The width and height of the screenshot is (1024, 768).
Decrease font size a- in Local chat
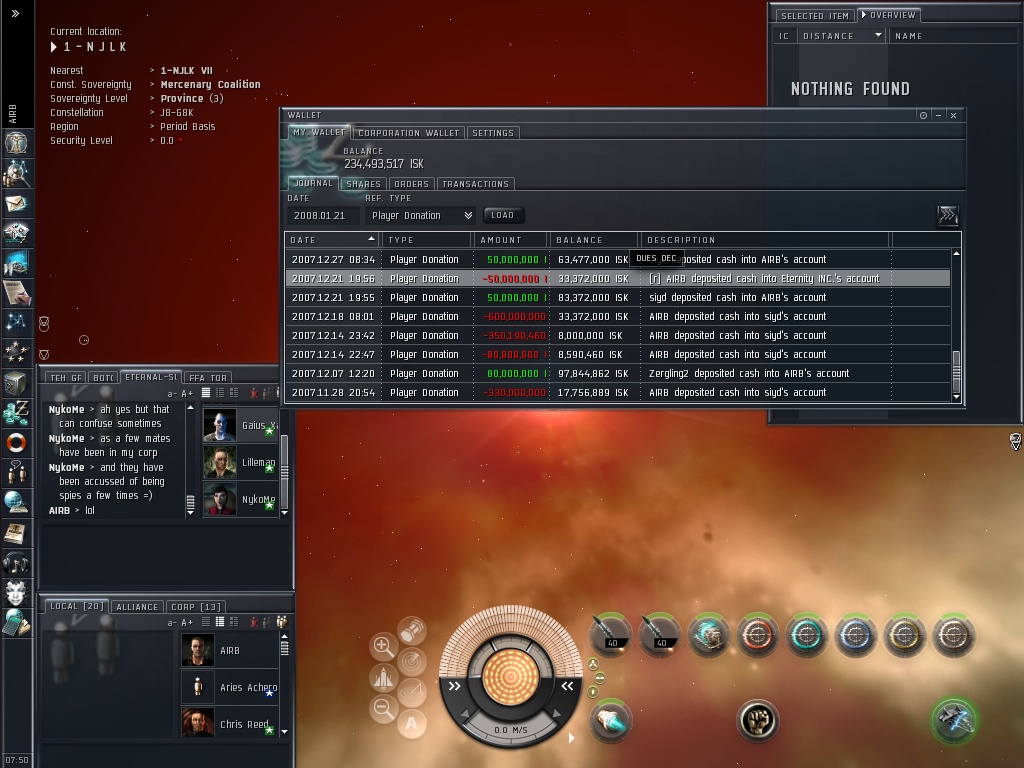point(172,622)
